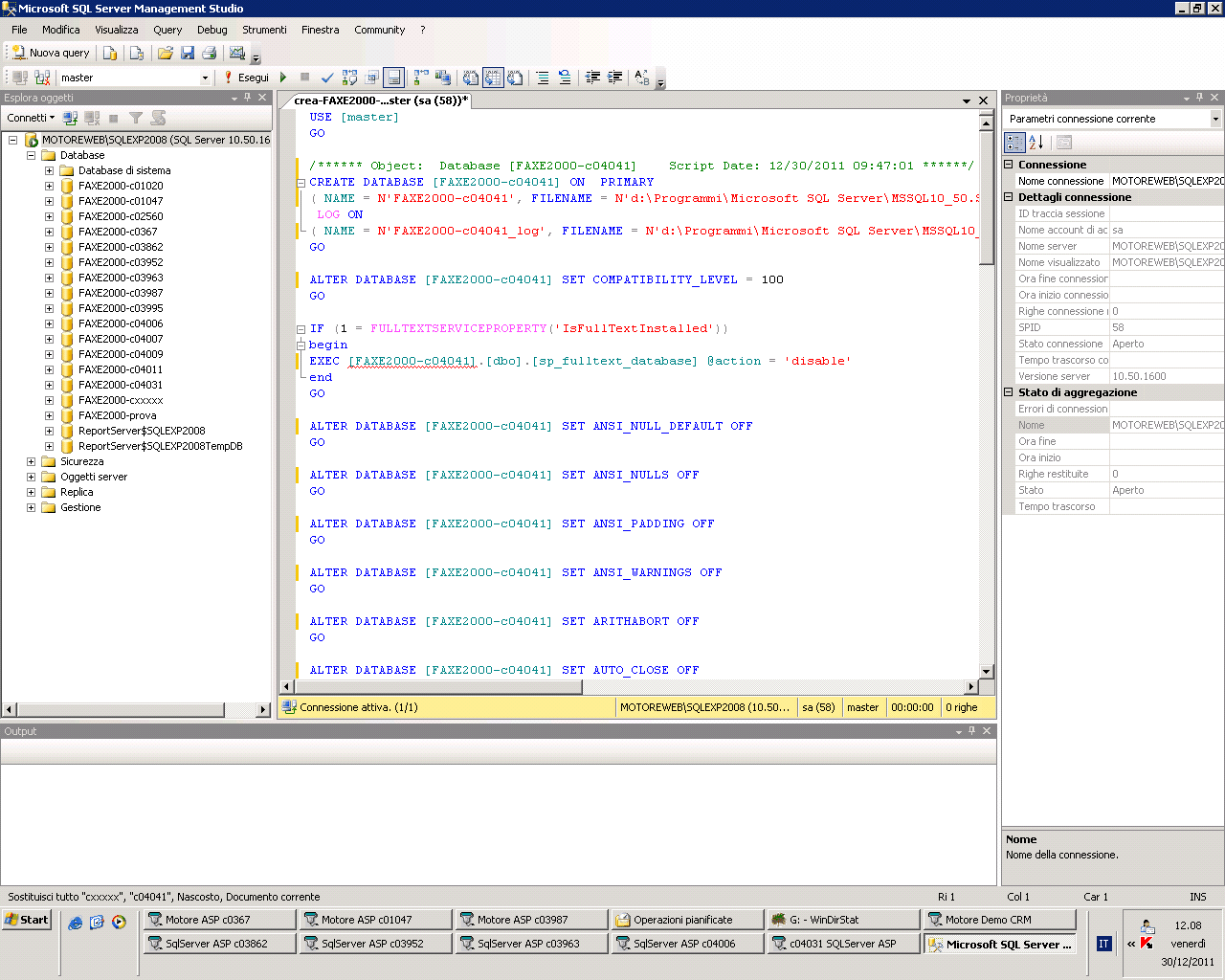This screenshot has height=980, width=1225.
Task: Click the Decrease Indent icon
Action: 592,78
